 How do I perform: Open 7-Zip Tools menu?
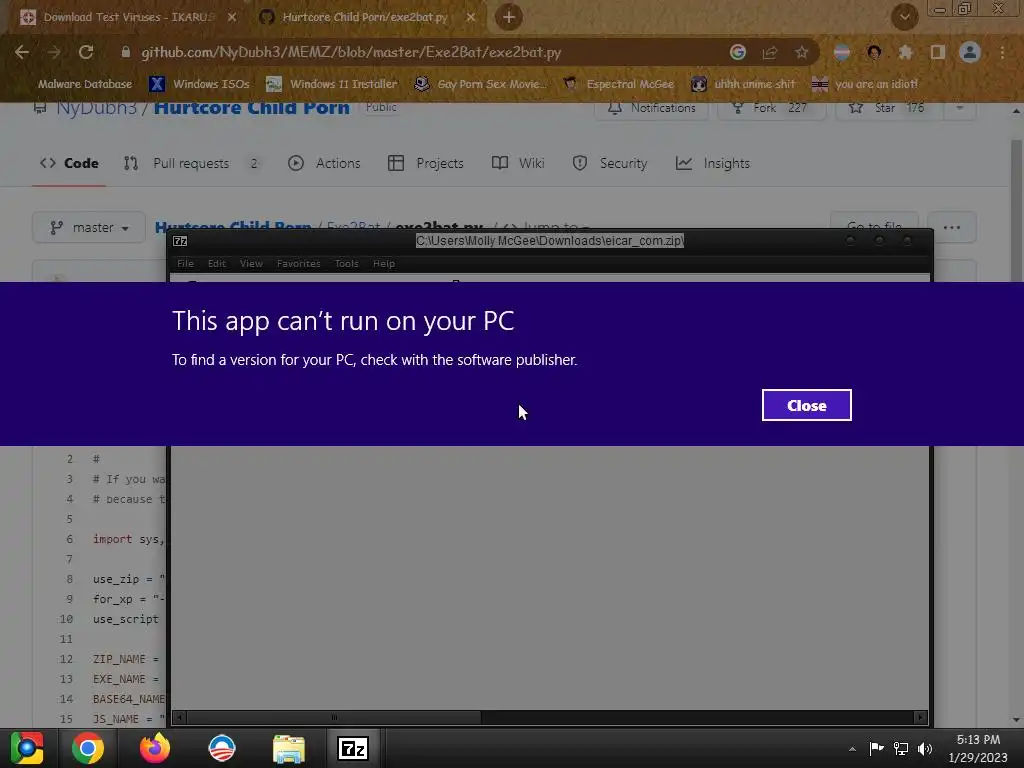click(347, 264)
